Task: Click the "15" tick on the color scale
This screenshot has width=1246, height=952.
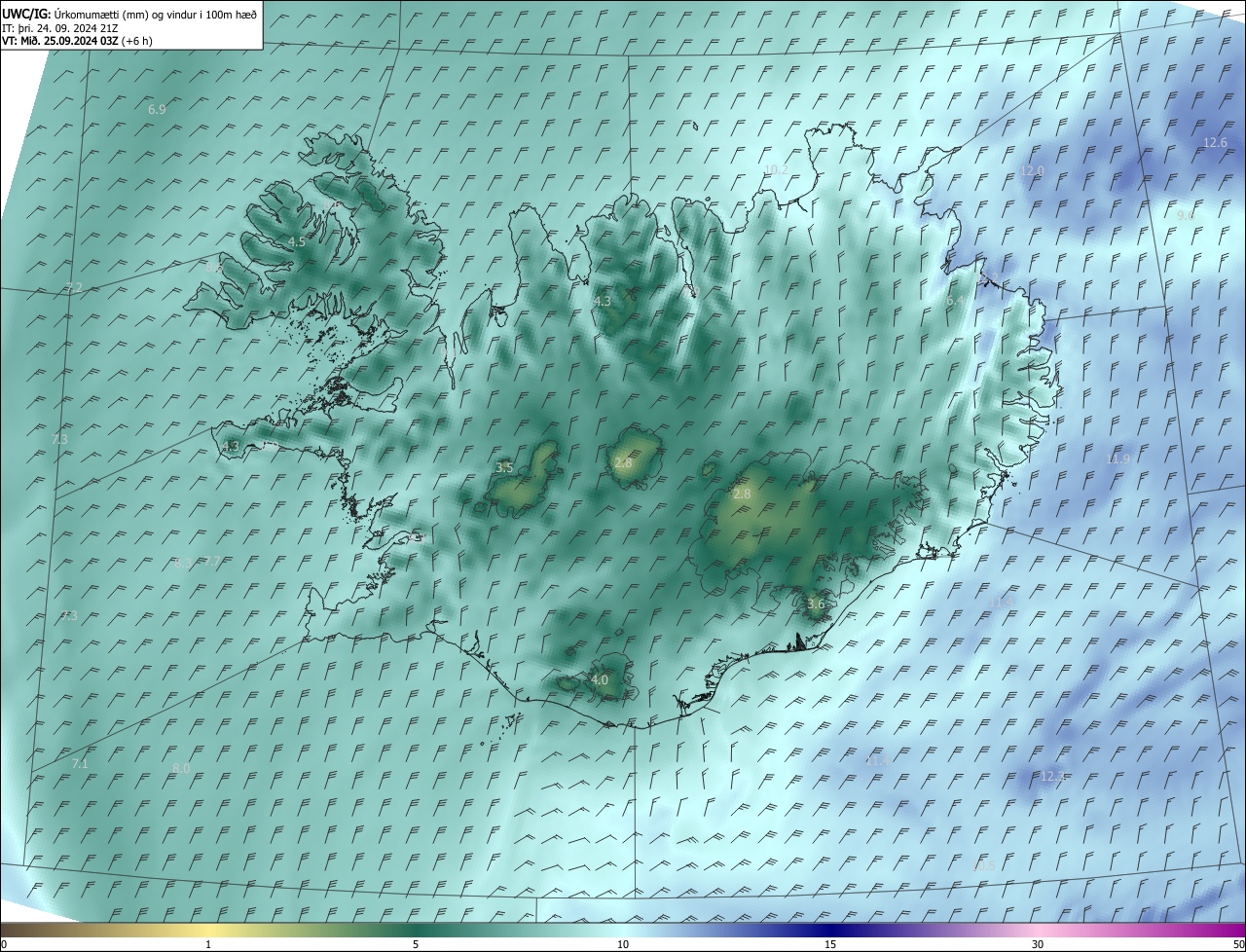Action: pos(830,944)
